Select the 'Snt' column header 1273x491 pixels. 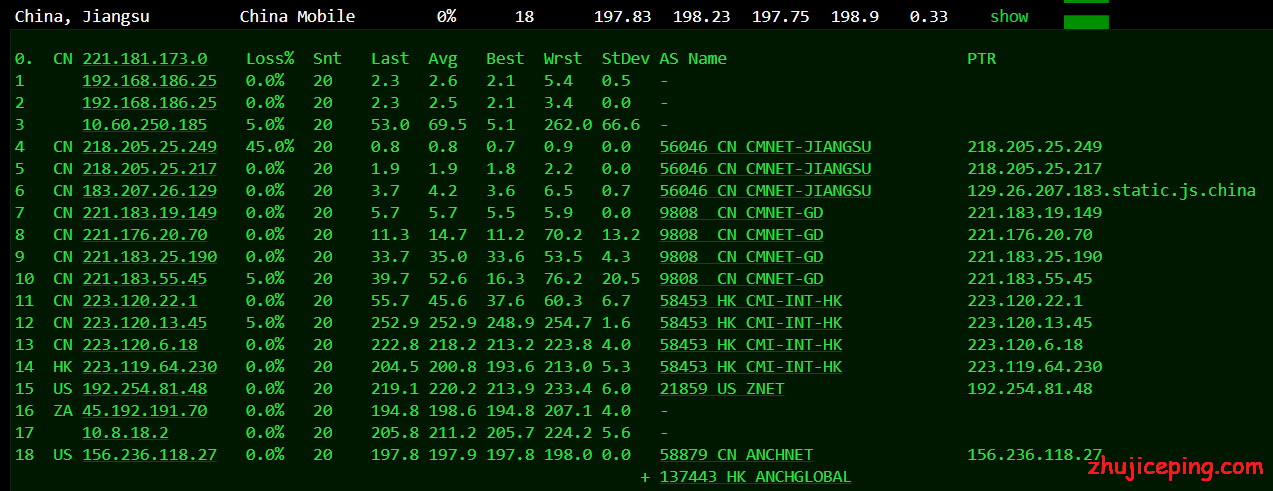(x=327, y=59)
